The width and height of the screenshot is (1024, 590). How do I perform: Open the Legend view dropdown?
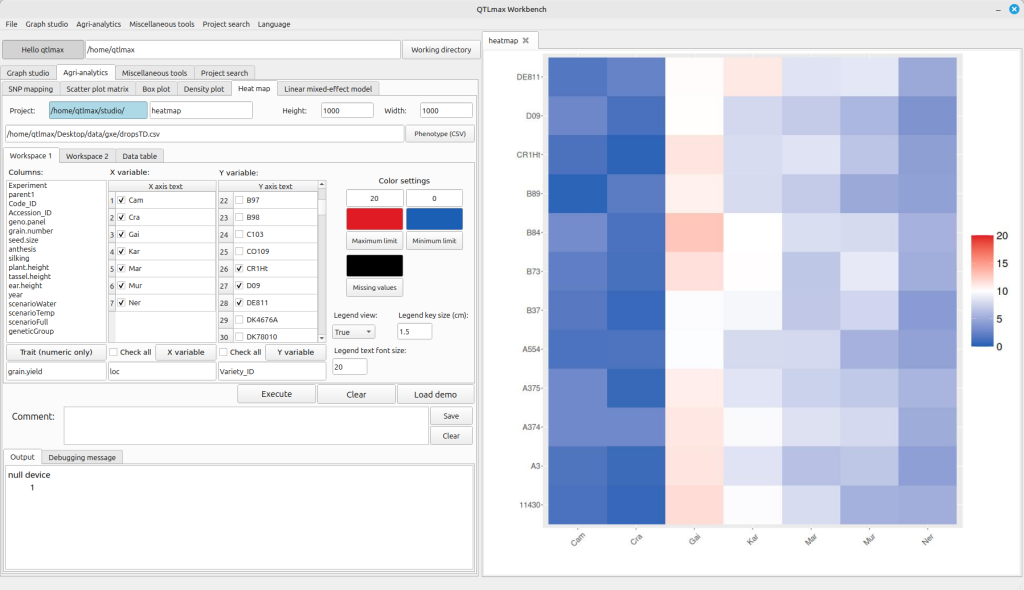(354, 331)
